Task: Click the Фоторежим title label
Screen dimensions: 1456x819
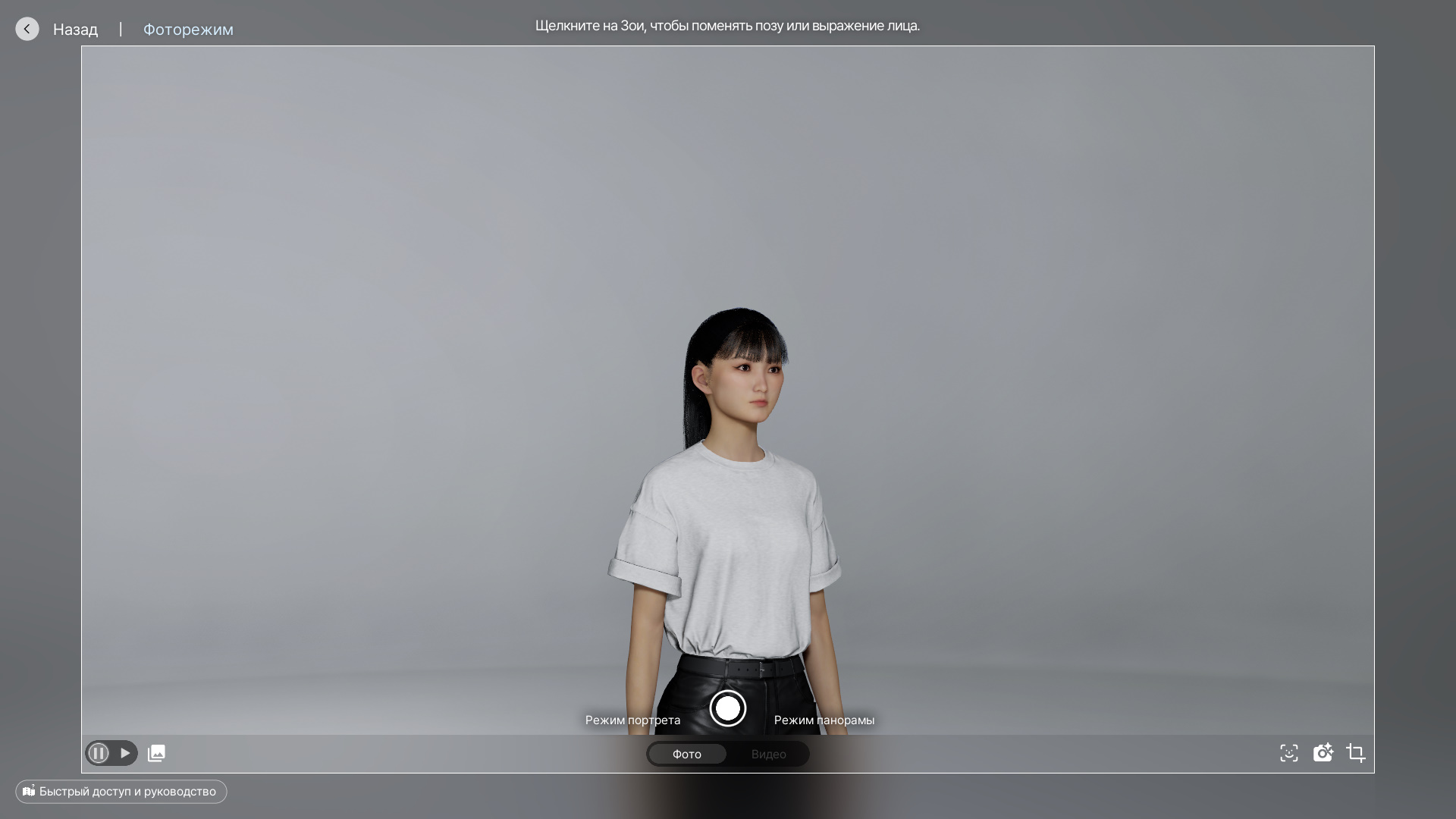Action: point(188,30)
